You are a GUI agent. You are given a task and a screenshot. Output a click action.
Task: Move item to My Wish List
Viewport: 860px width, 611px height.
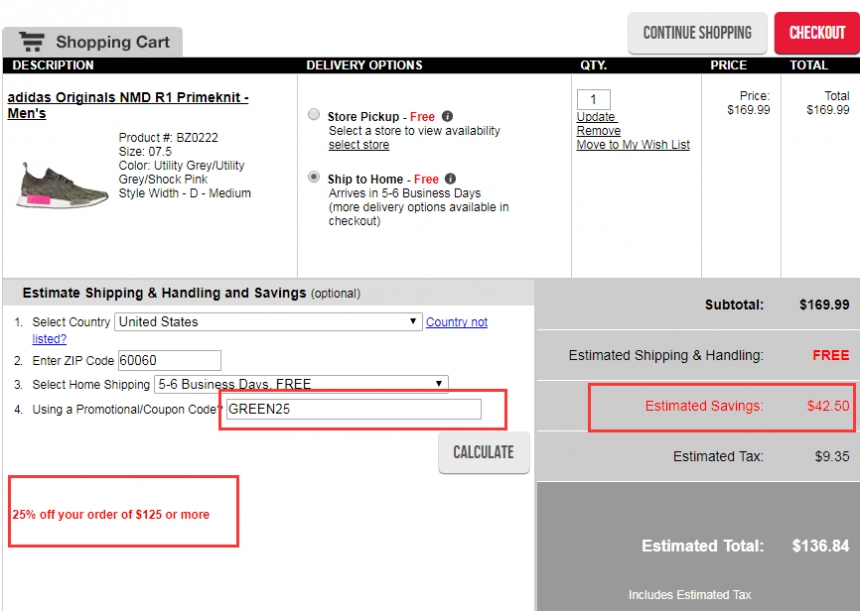[x=633, y=145]
